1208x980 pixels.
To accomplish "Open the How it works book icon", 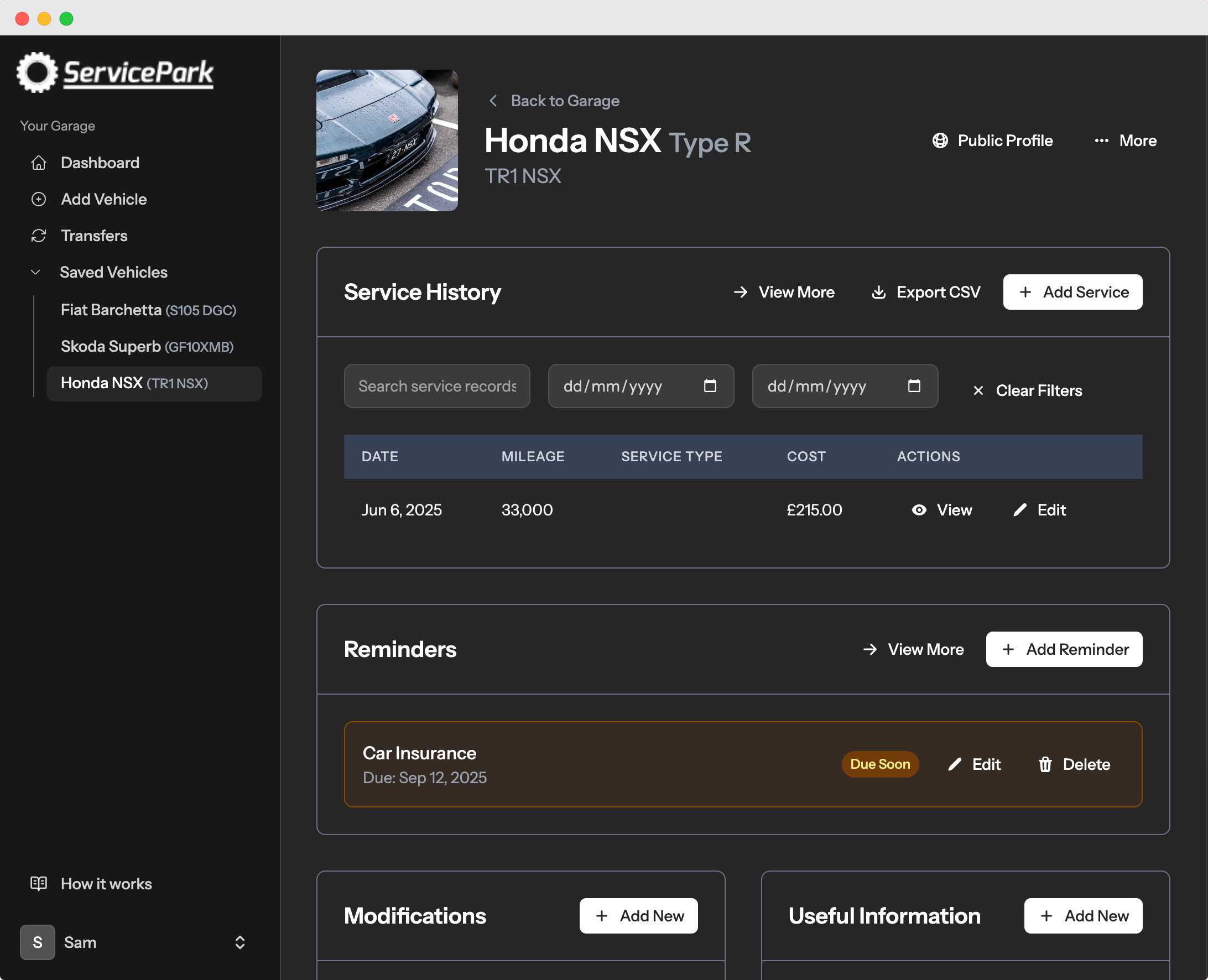I will (x=38, y=883).
